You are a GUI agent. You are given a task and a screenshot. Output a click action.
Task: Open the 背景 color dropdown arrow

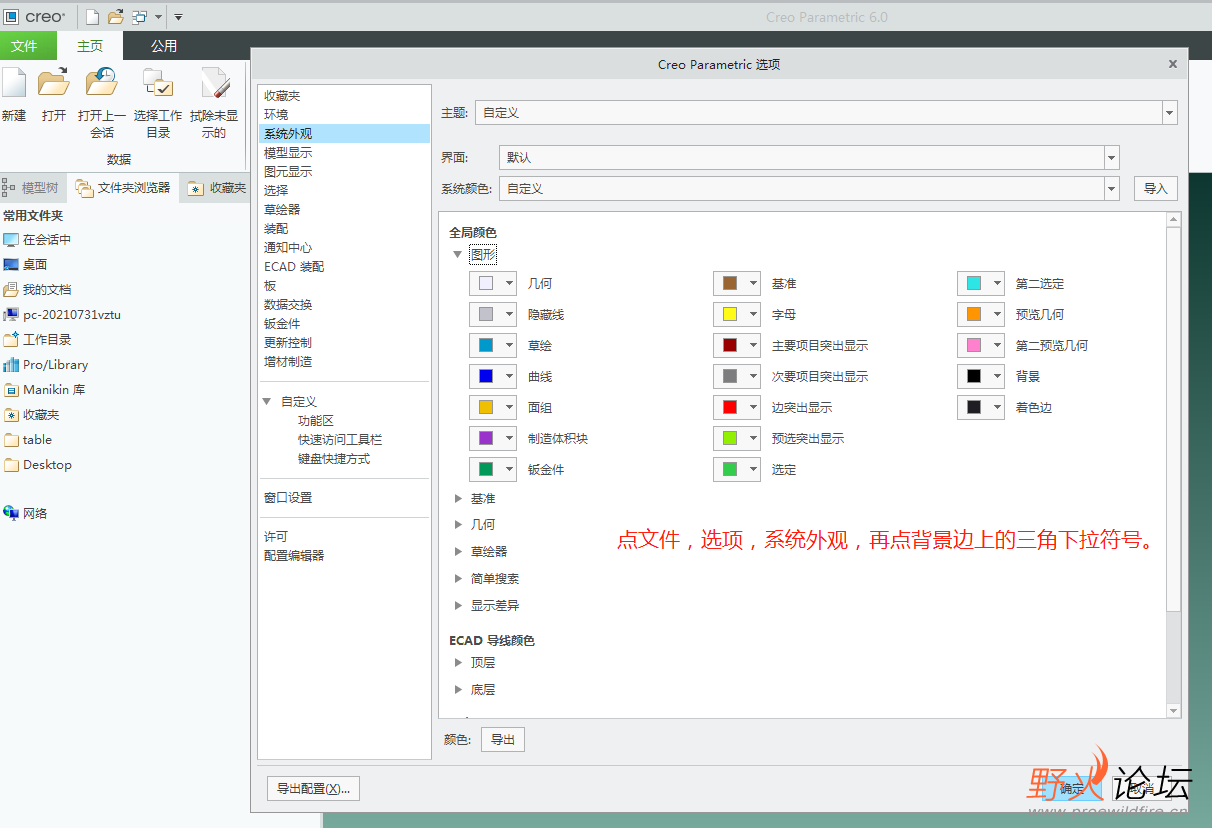997,377
